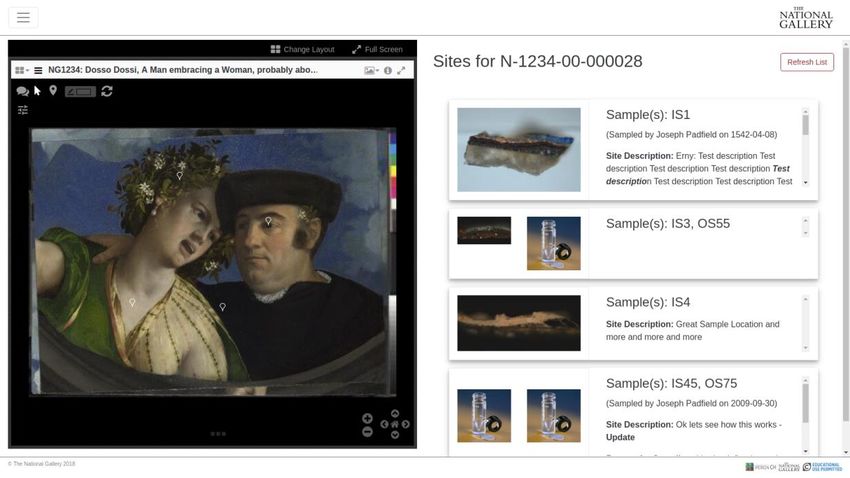Click the National Gallery footer logo
Image resolution: width=850 pixels, height=478 pixels.
pos(789,467)
